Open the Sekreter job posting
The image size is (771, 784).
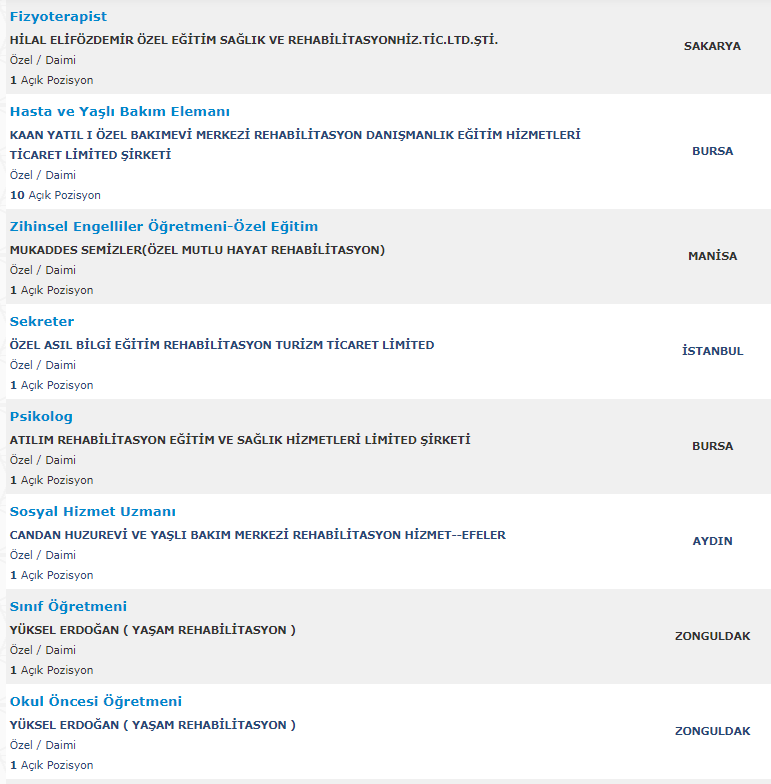42,322
